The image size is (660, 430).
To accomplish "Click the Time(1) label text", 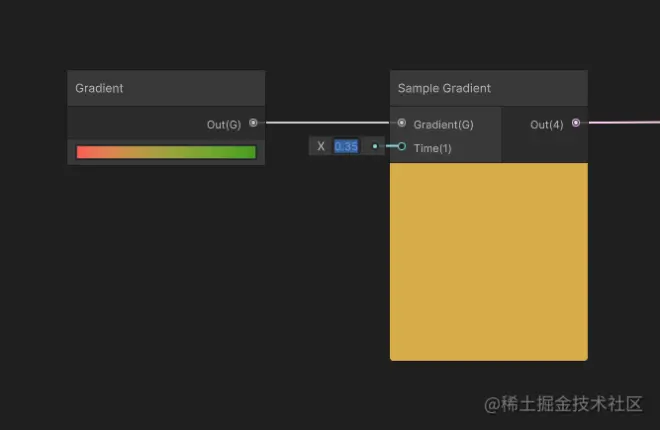I will [x=432, y=148].
